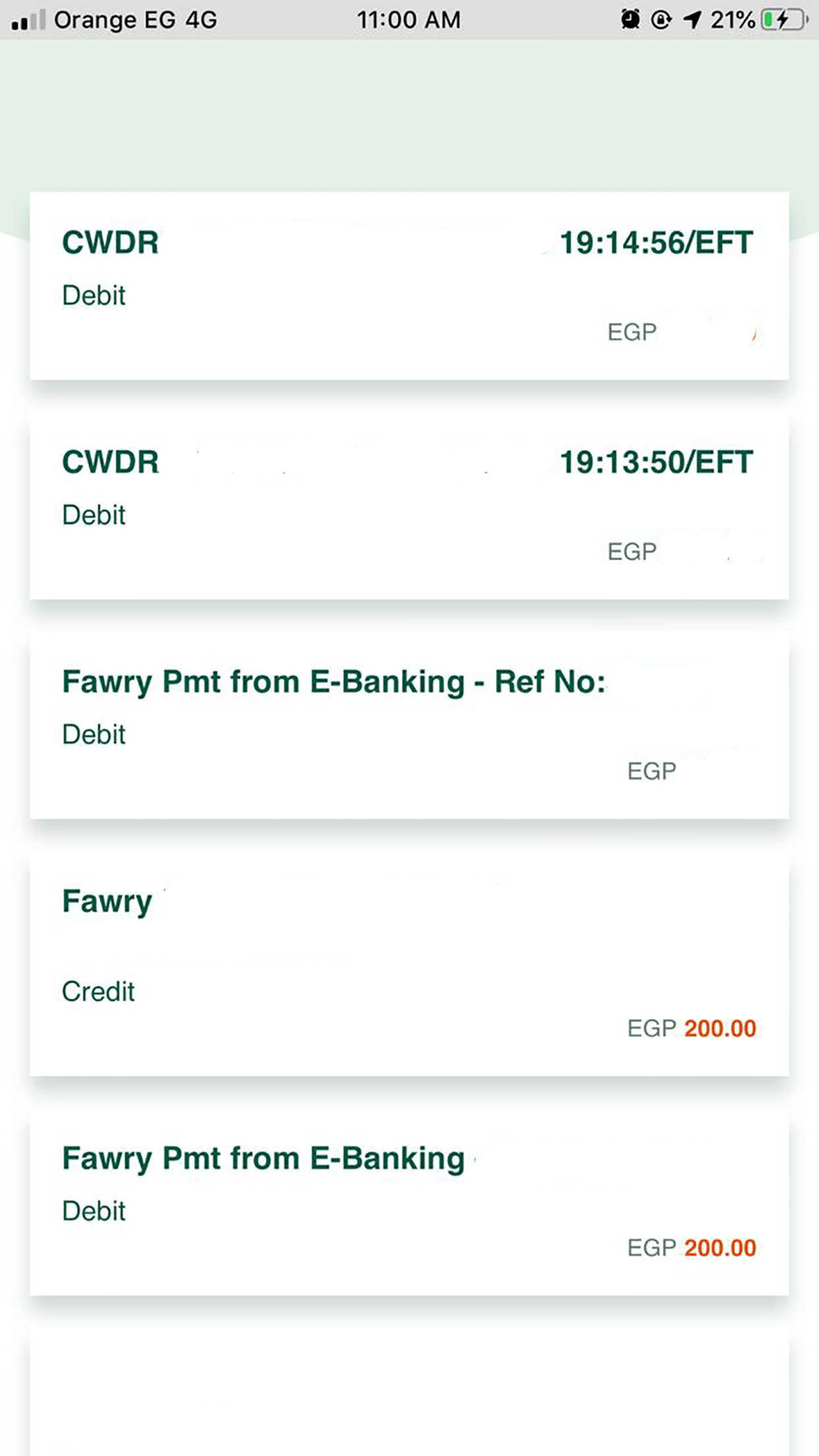Tap the 19:14:56/EFT timestamp text
Image resolution: width=819 pixels, height=1456 pixels.
coord(655,243)
